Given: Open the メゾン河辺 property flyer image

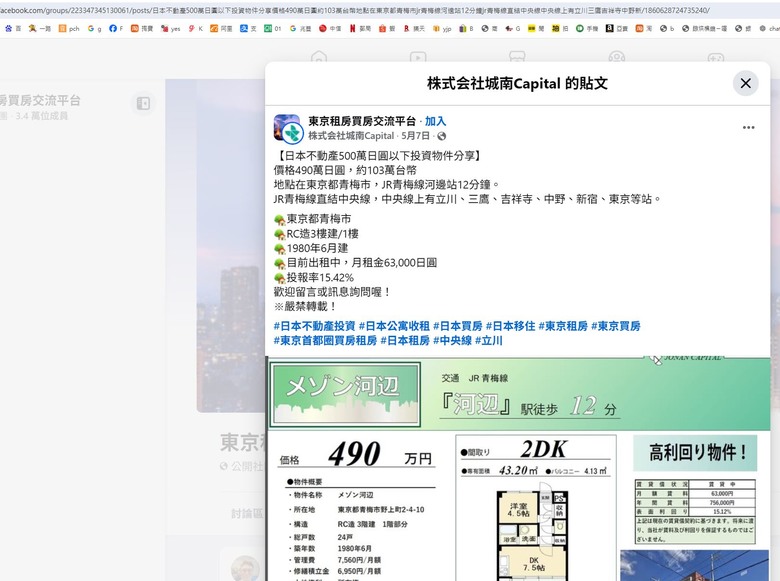Looking at the screenshot, I should point(518,469).
